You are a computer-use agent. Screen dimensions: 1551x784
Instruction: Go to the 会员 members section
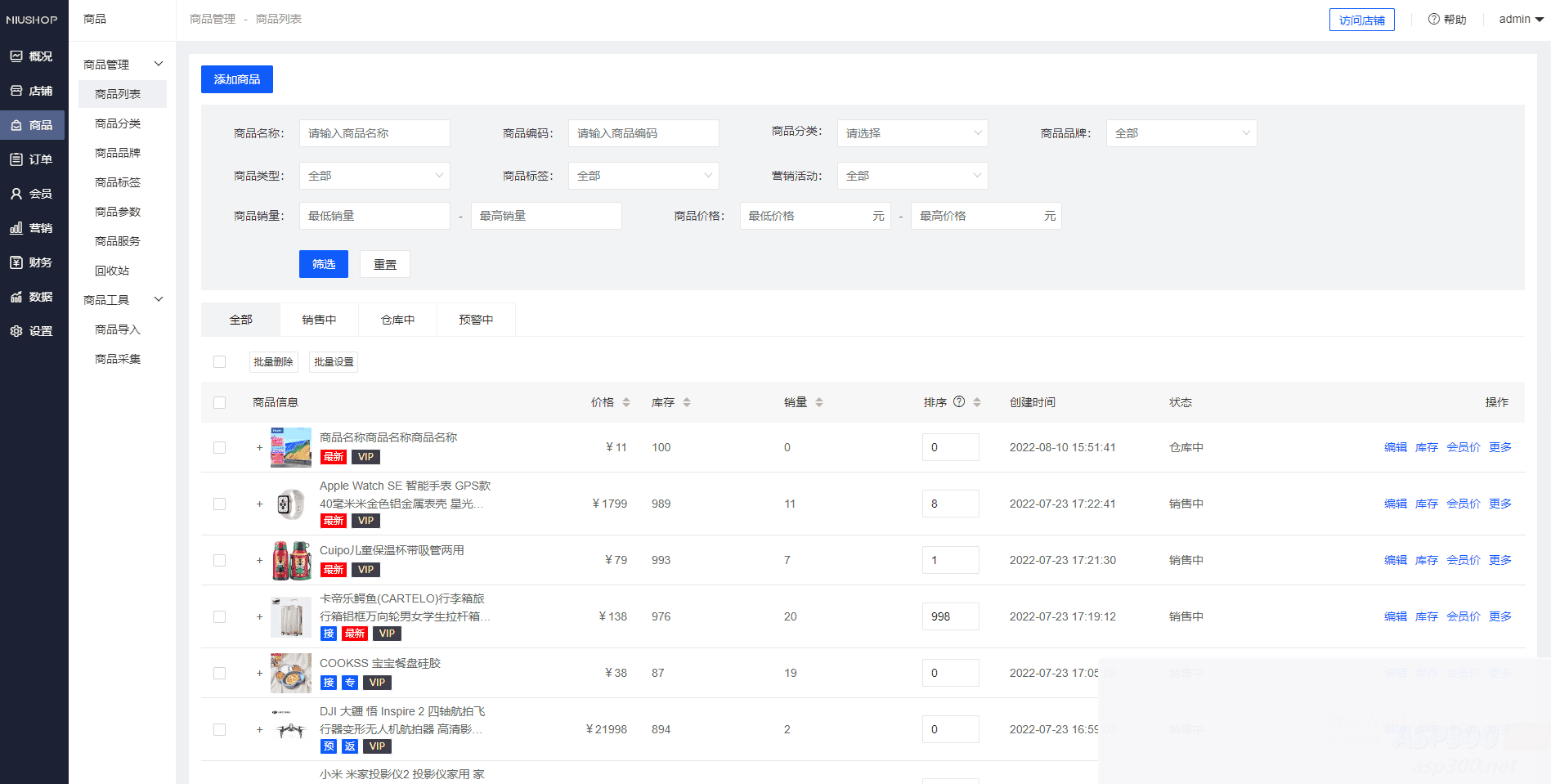click(x=33, y=193)
